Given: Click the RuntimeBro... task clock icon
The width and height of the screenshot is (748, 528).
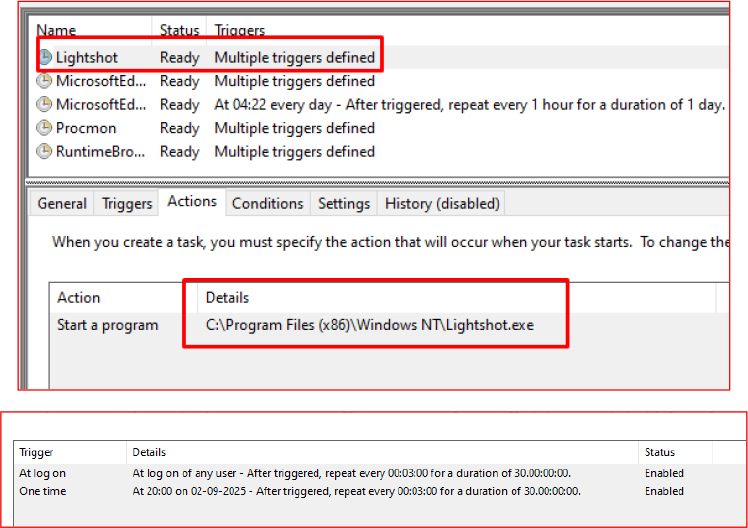Looking at the screenshot, I should point(44,151).
